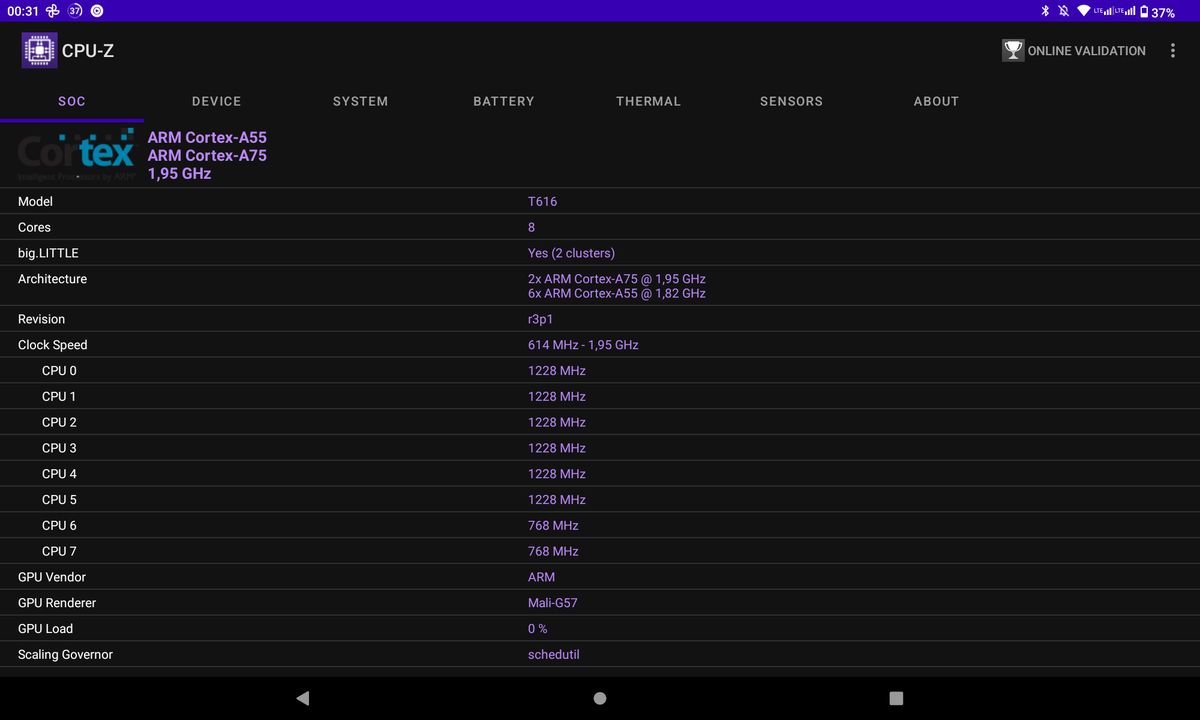Click the CPU 4 row label
The width and height of the screenshot is (1200, 720).
coord(59,474)
